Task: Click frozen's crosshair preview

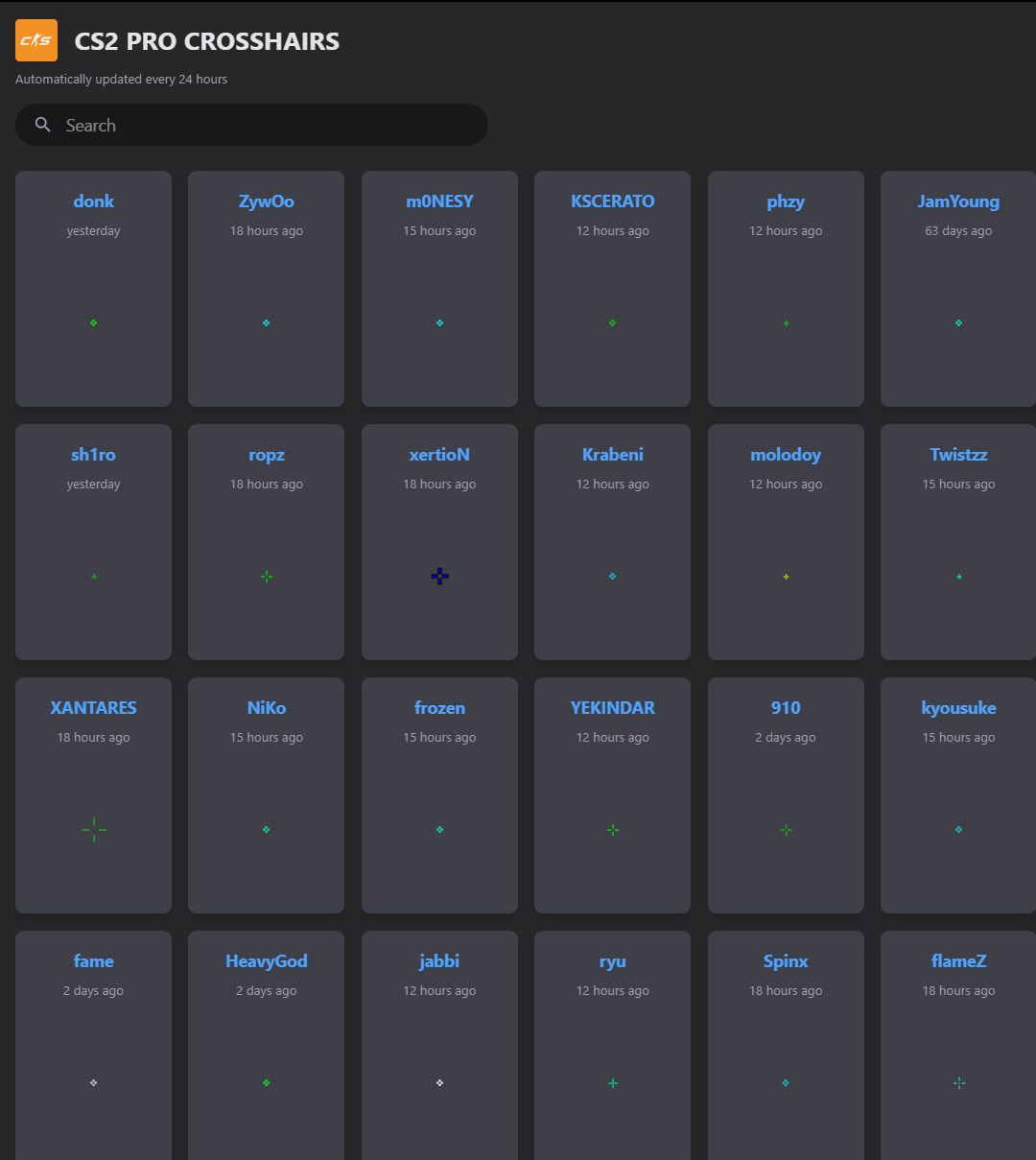Action: [439, 830]
